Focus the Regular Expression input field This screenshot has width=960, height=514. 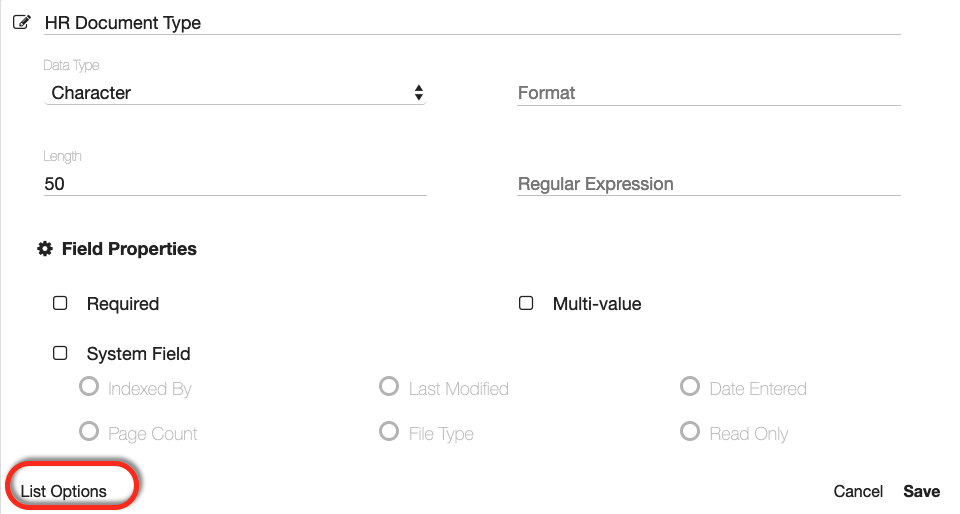(x=708, y=184)
